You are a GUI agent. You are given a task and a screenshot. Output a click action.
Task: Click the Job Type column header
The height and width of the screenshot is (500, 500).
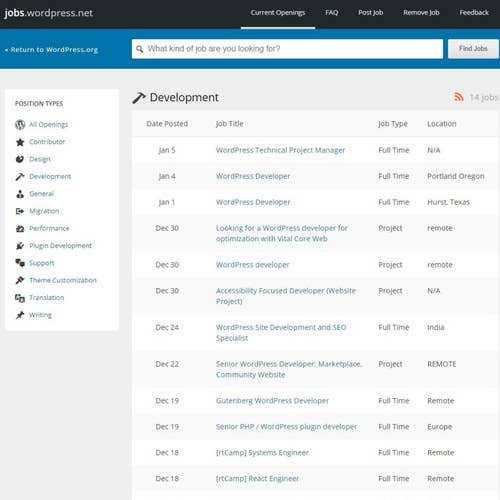(x=393, y=124)
